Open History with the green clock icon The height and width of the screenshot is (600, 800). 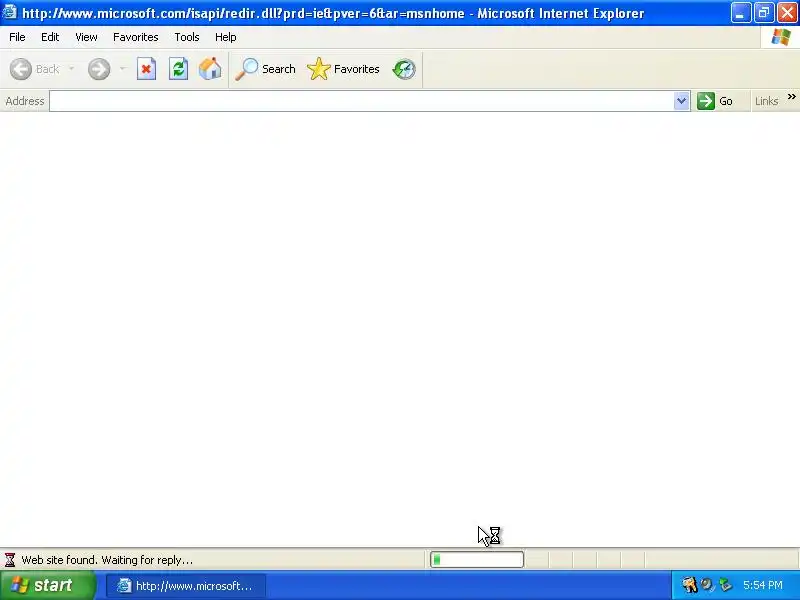coord(404,69)
